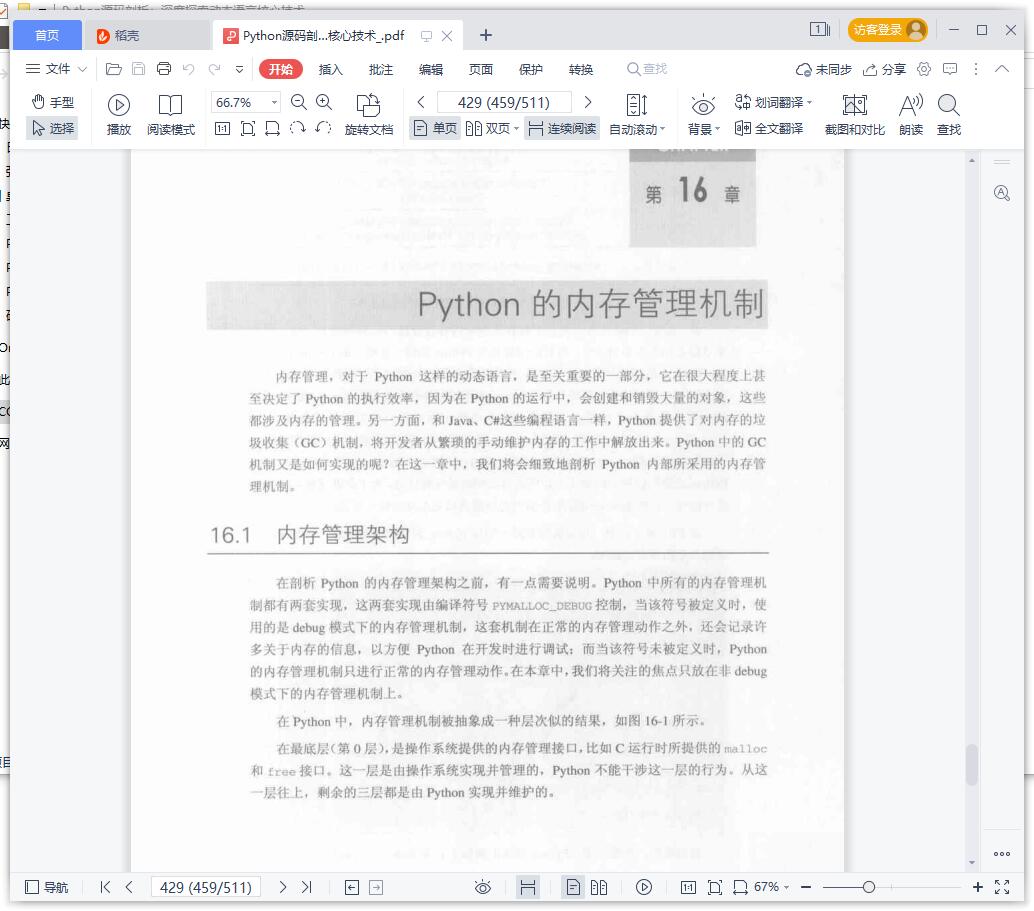This screenshot has height=911, width=1034.
Task: Open 首页 home tab
Action: [47, 36]
